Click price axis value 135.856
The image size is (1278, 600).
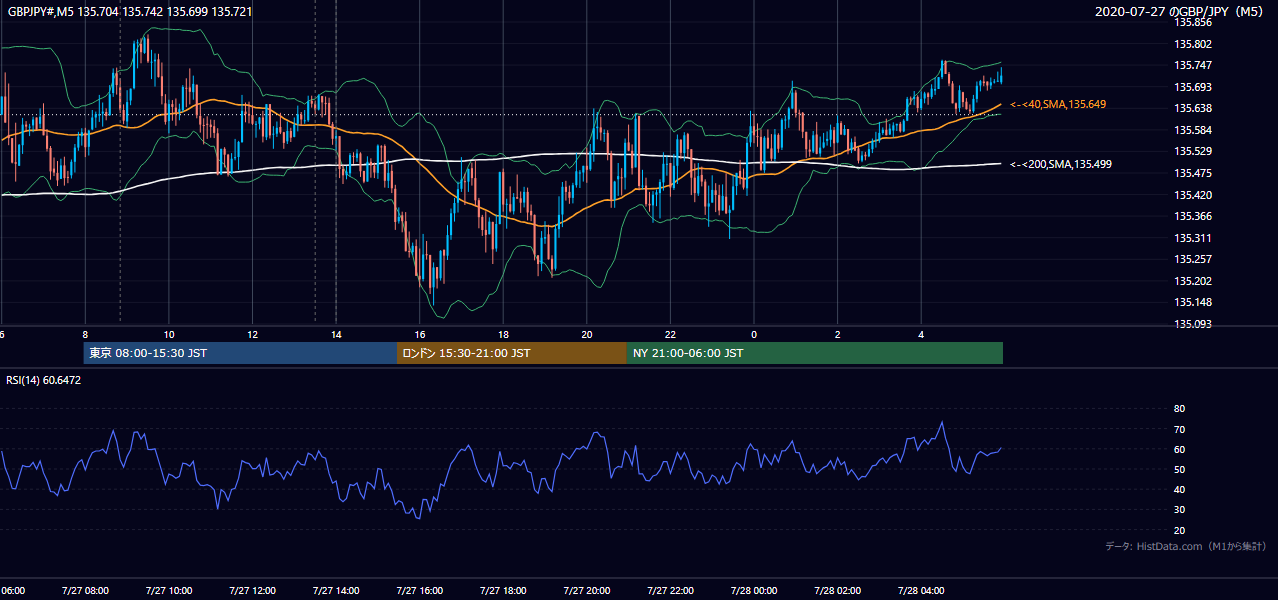pos(1193,22)
